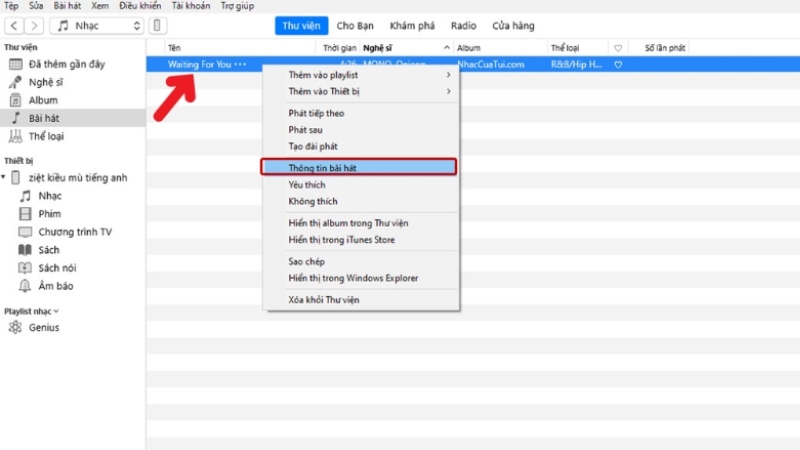Screen dimensions: 800x450
Task: Click the device icon in the toolbar
Action: tap(158, 25)
